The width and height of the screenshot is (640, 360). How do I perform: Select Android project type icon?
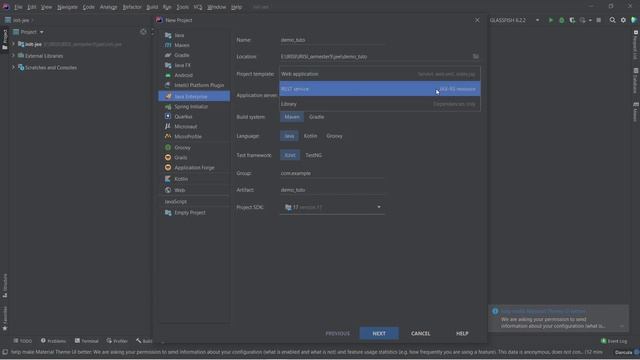[168, 75]
